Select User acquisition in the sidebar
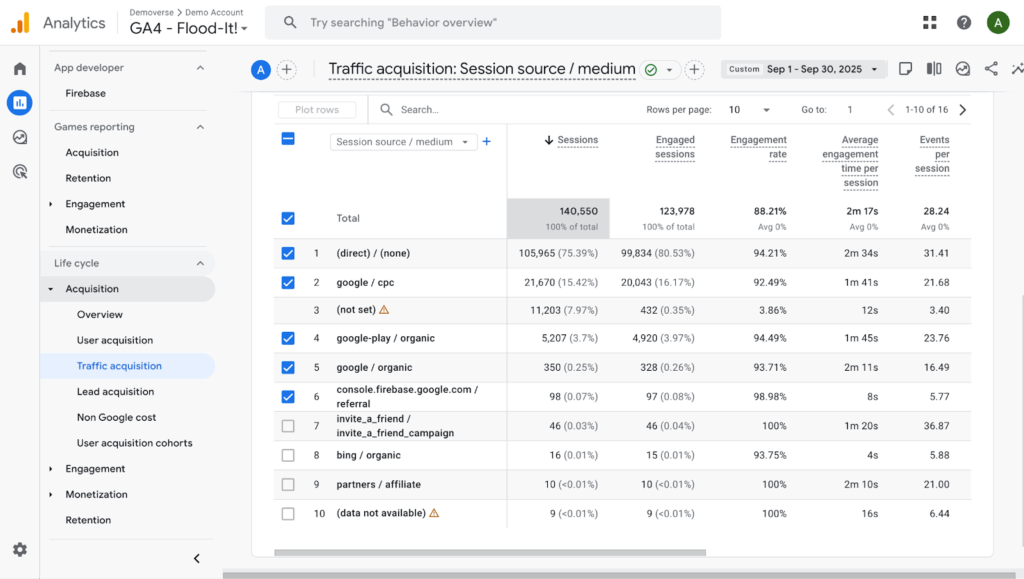 115,340
